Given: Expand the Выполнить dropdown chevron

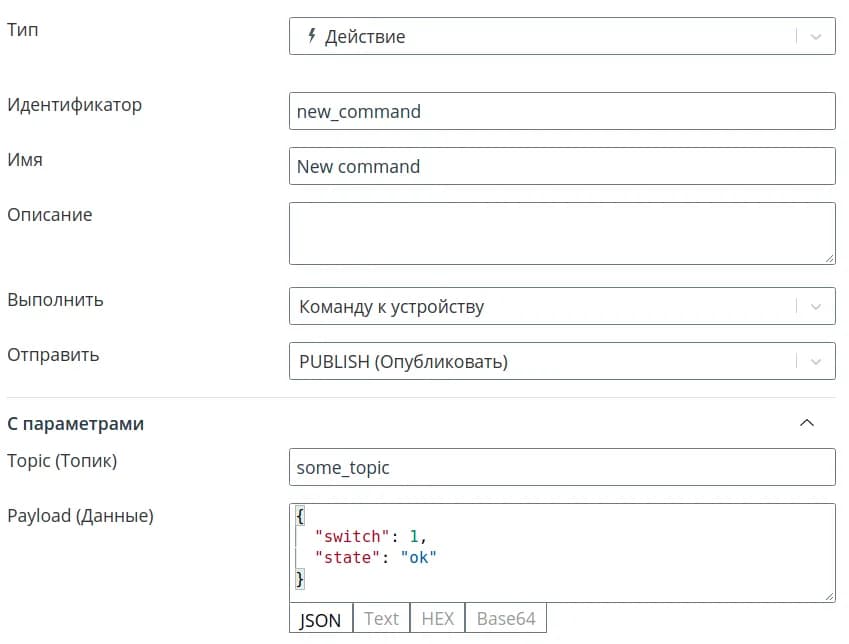Looking at the screenshot, I should pos(816,307).
